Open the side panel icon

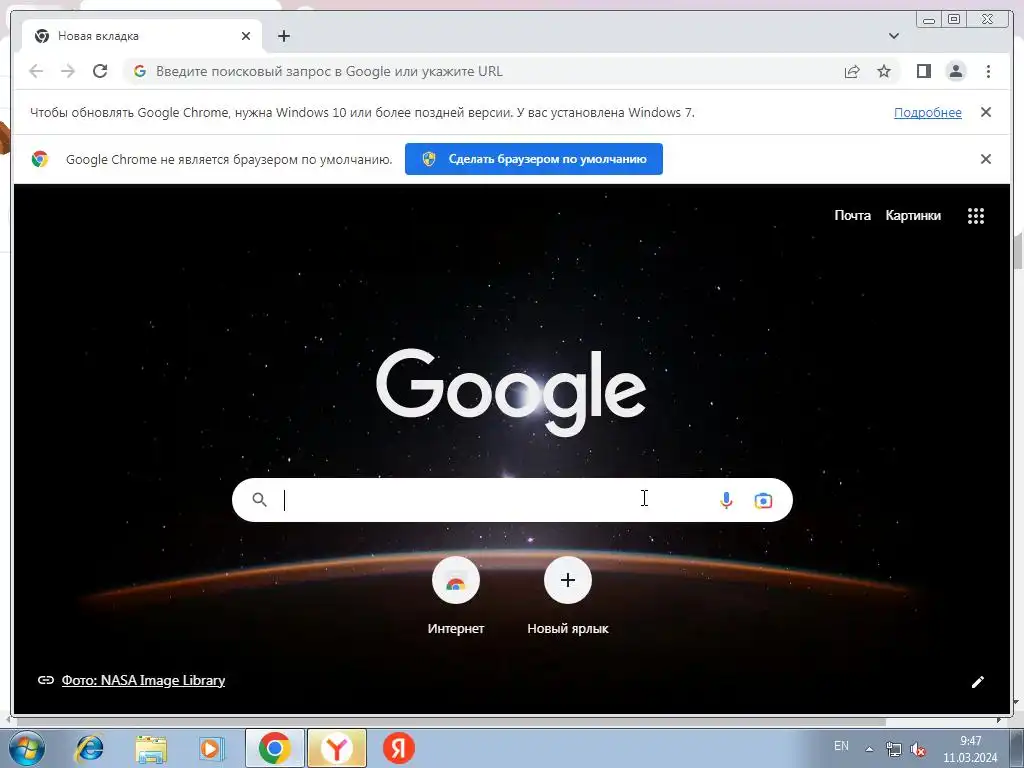(923, 71)
